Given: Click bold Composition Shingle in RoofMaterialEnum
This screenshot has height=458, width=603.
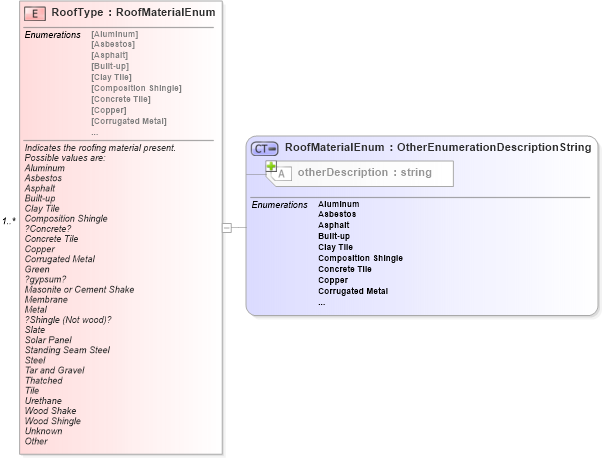Looking at the screenshot, I should click(x=360, y=258).
